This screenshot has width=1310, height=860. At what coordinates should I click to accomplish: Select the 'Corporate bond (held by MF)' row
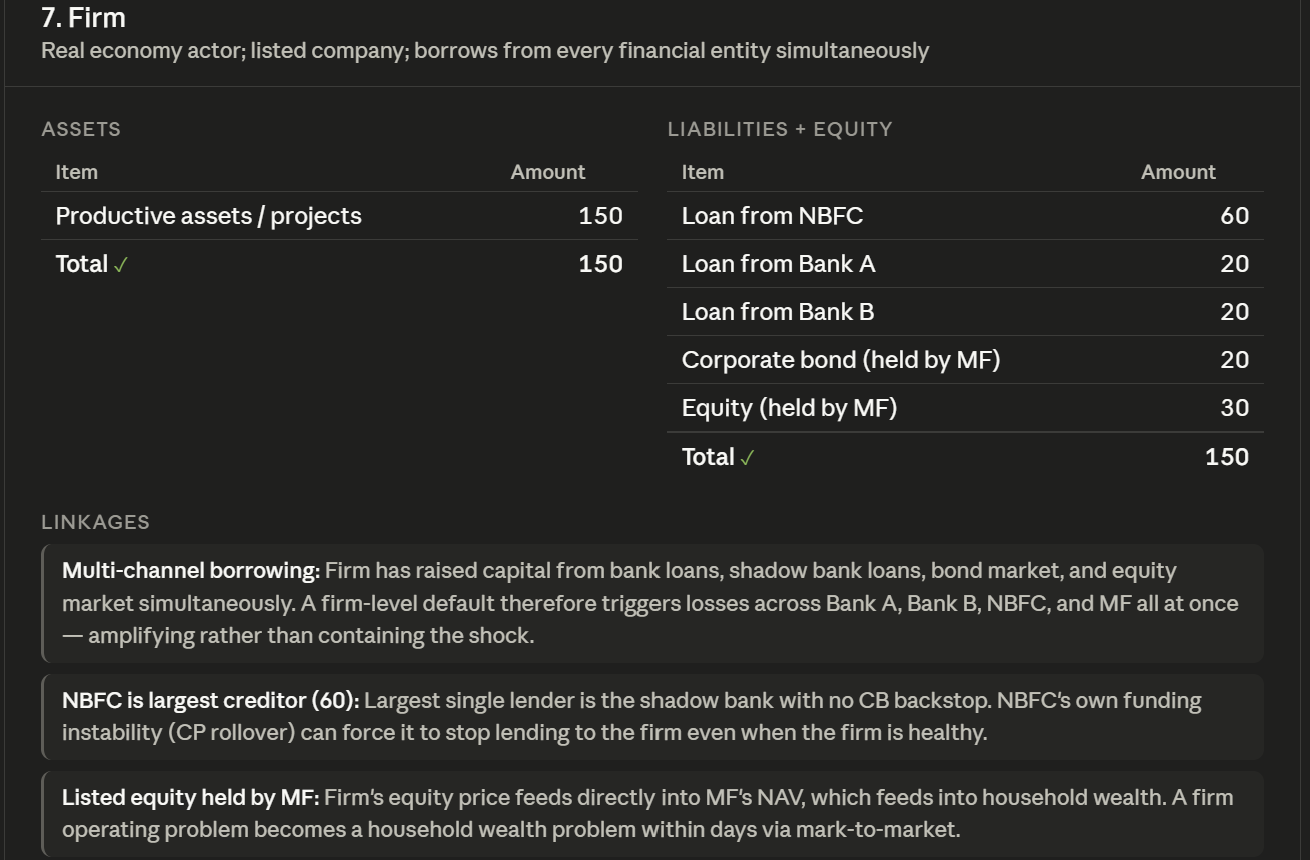[x=965, y=360]
